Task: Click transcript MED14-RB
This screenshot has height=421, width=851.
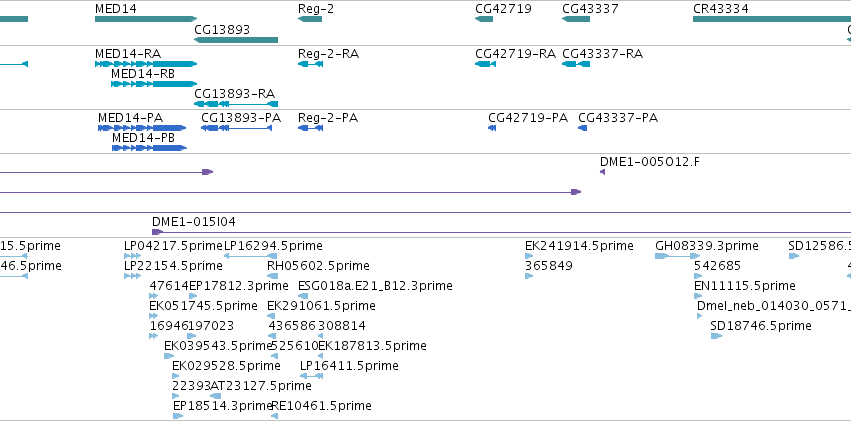Action: [x=154, y=84]
